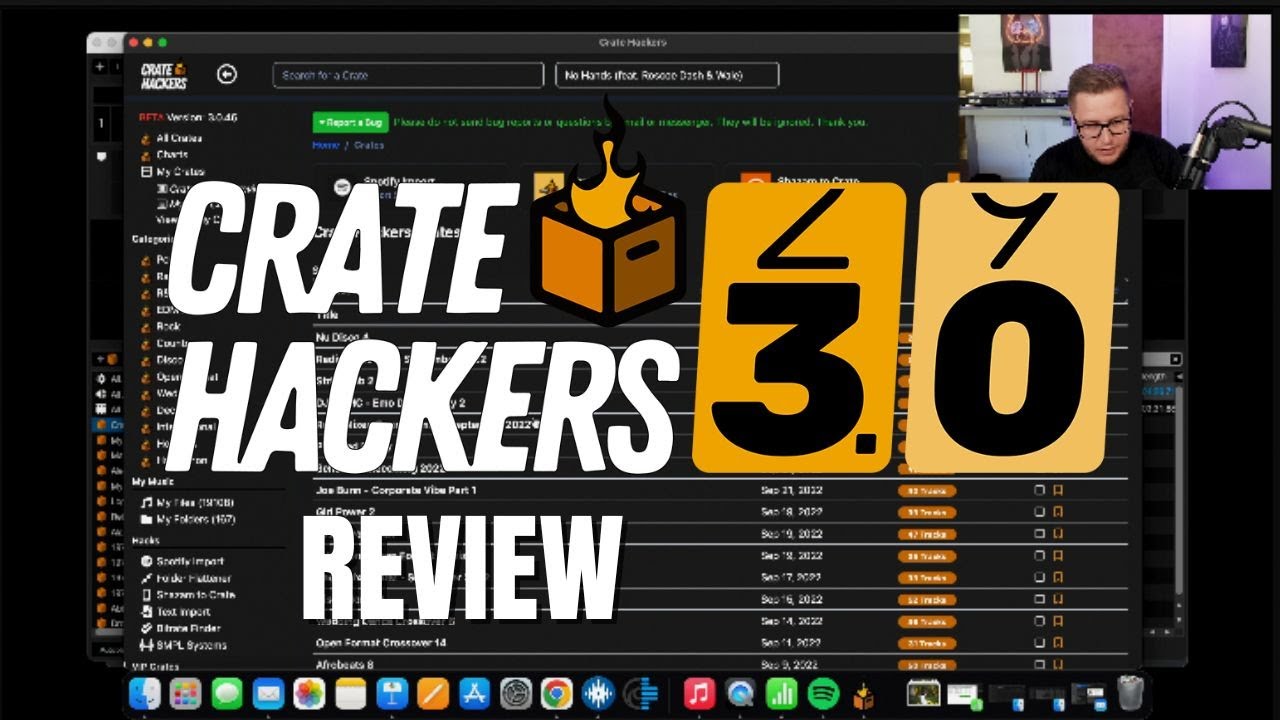Click the back arrow next to Crate Hackers logo

click(227, 74)
